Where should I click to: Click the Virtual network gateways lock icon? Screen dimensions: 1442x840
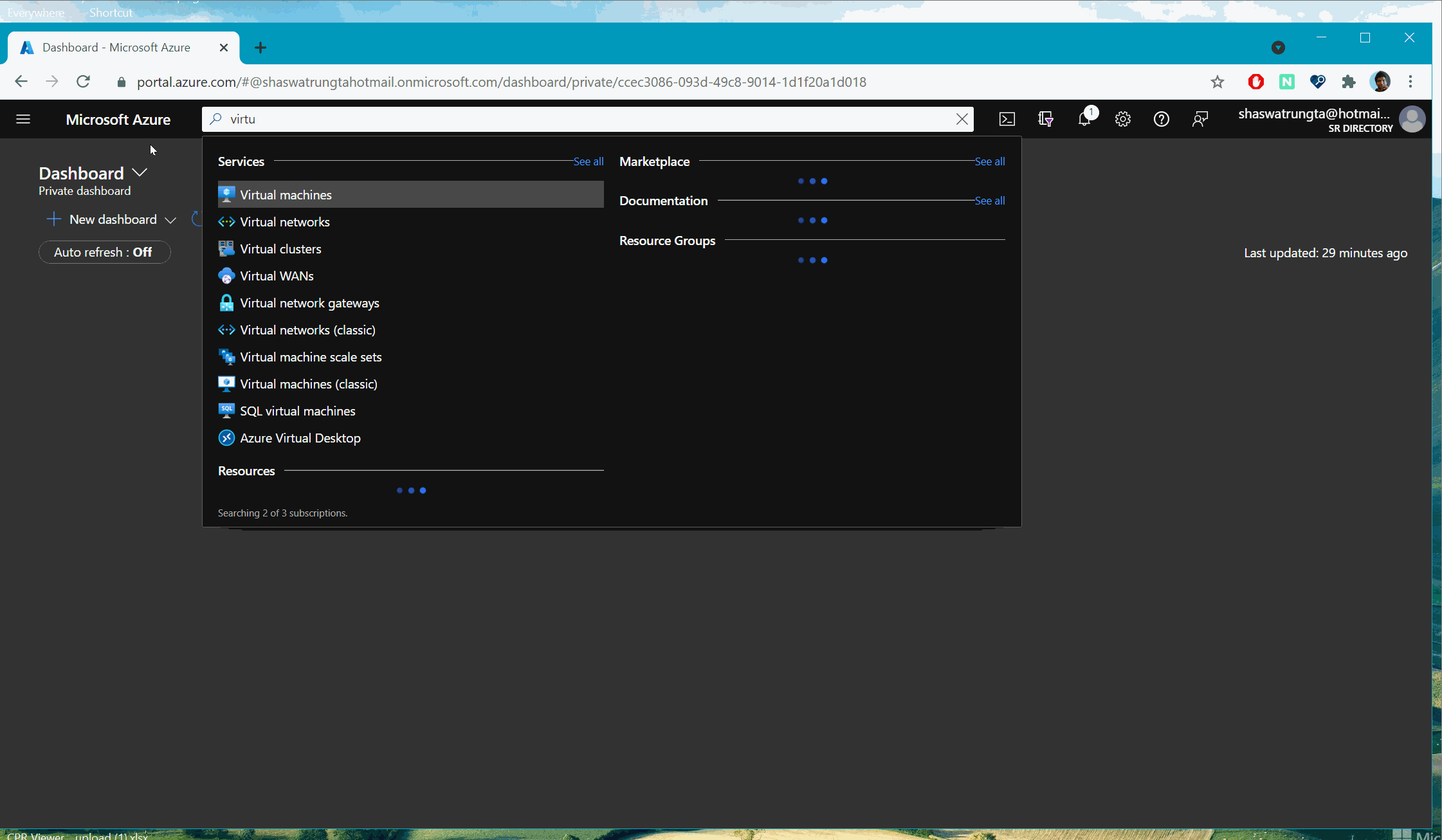(x=226, y=303)
